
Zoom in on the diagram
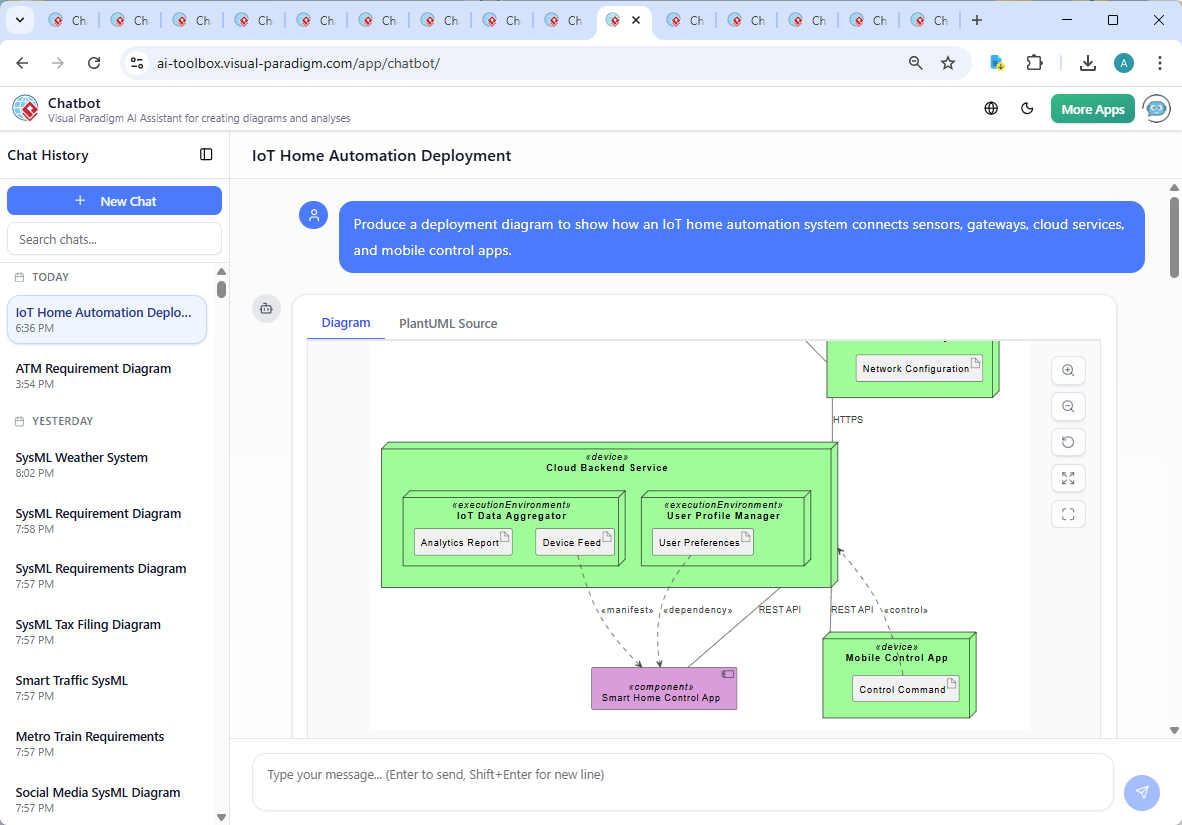(x=1068, y=371)
